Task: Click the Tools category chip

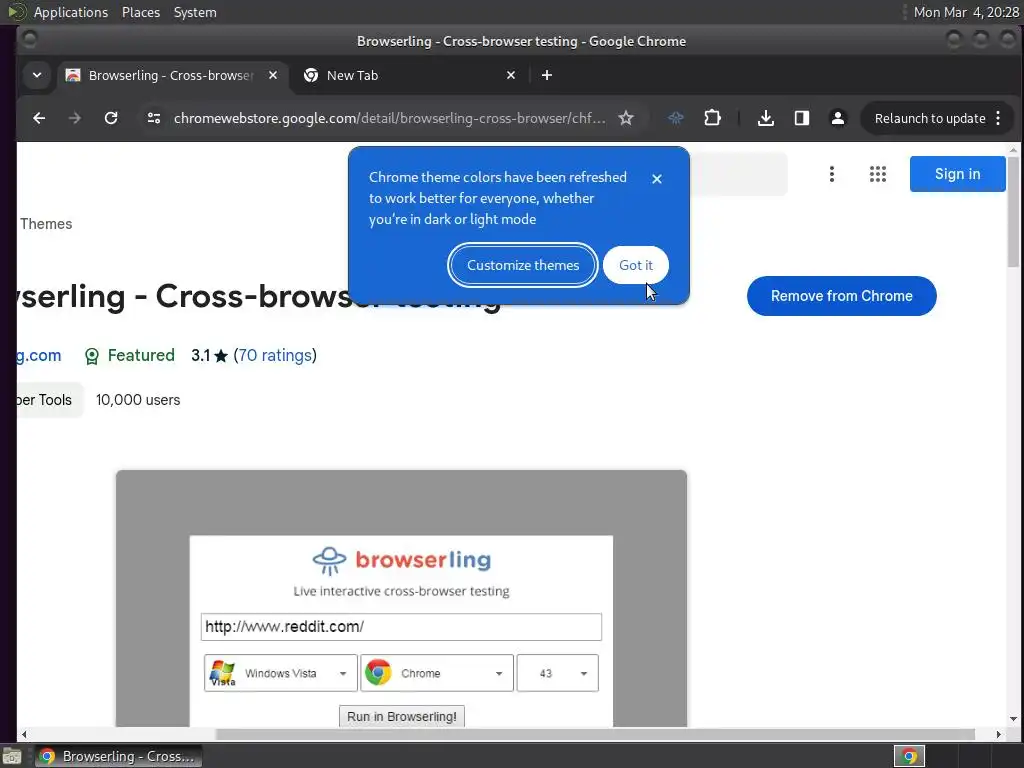Action: tap(50, 400)
